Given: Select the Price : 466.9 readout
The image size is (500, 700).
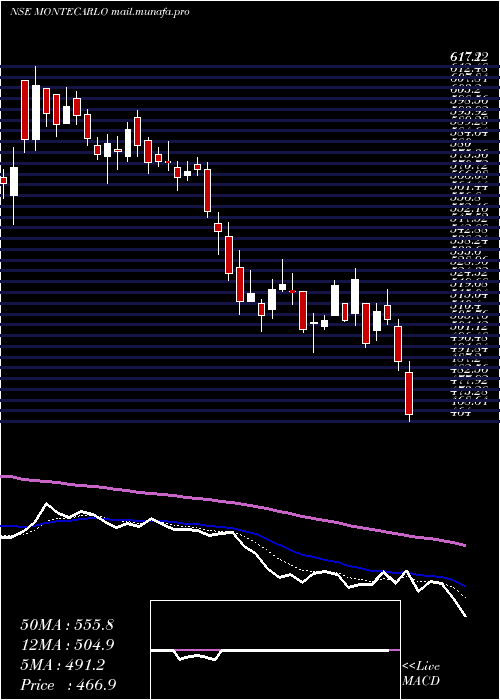Looking at the screenshot, I should (x=67, y=685).
